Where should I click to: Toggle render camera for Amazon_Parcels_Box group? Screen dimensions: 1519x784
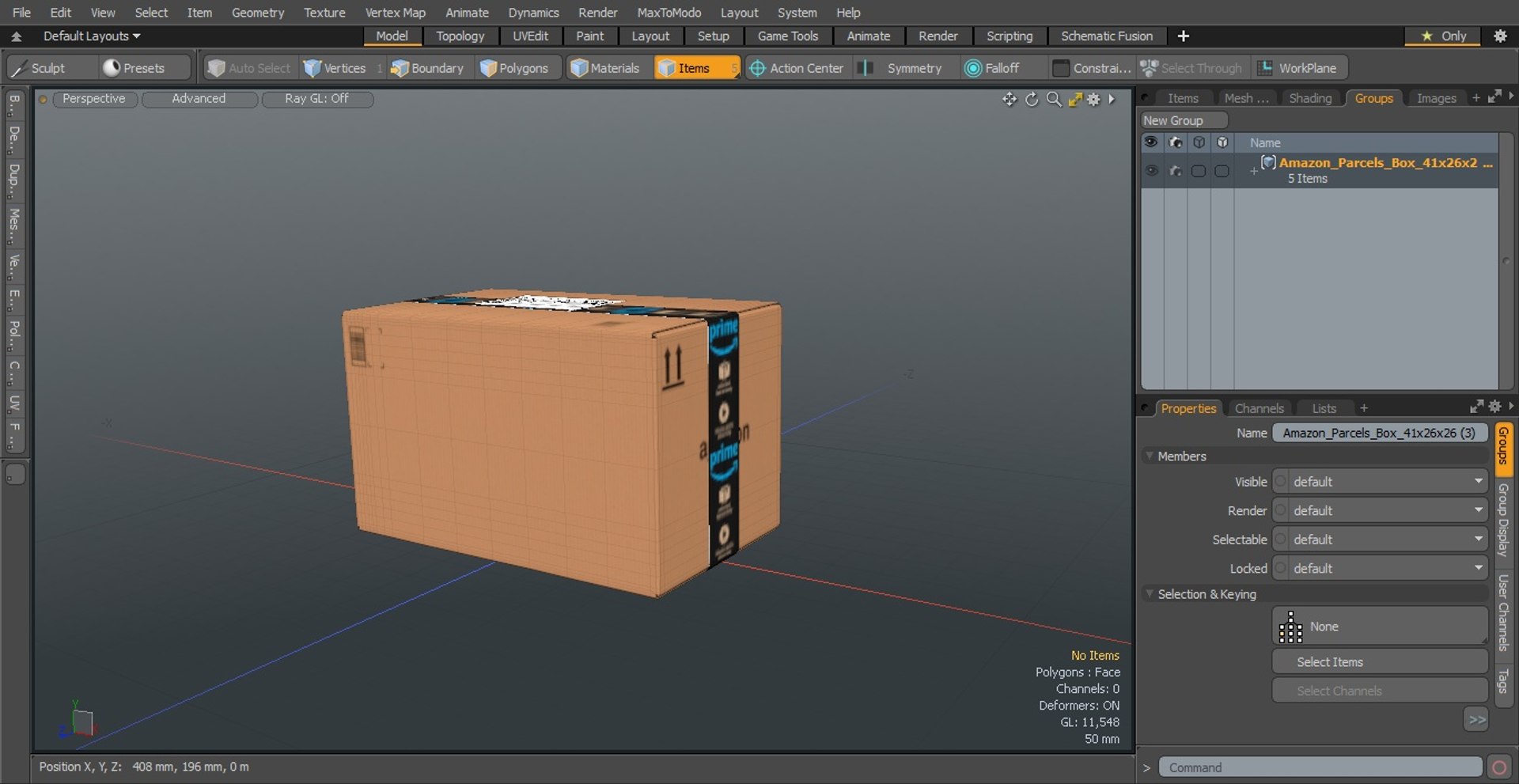(1175, 170)
